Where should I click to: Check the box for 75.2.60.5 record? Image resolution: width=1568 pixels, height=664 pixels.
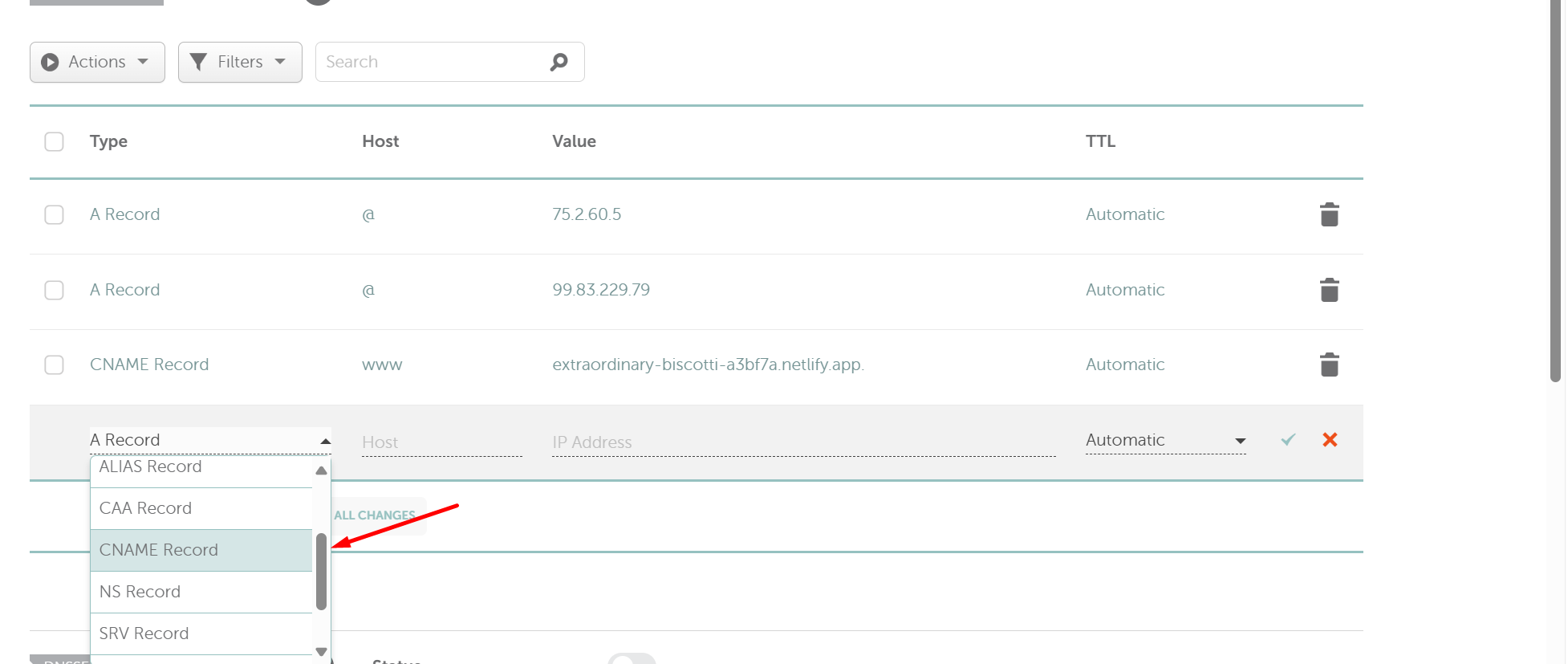pyautogui.click(x=54, y=214)
